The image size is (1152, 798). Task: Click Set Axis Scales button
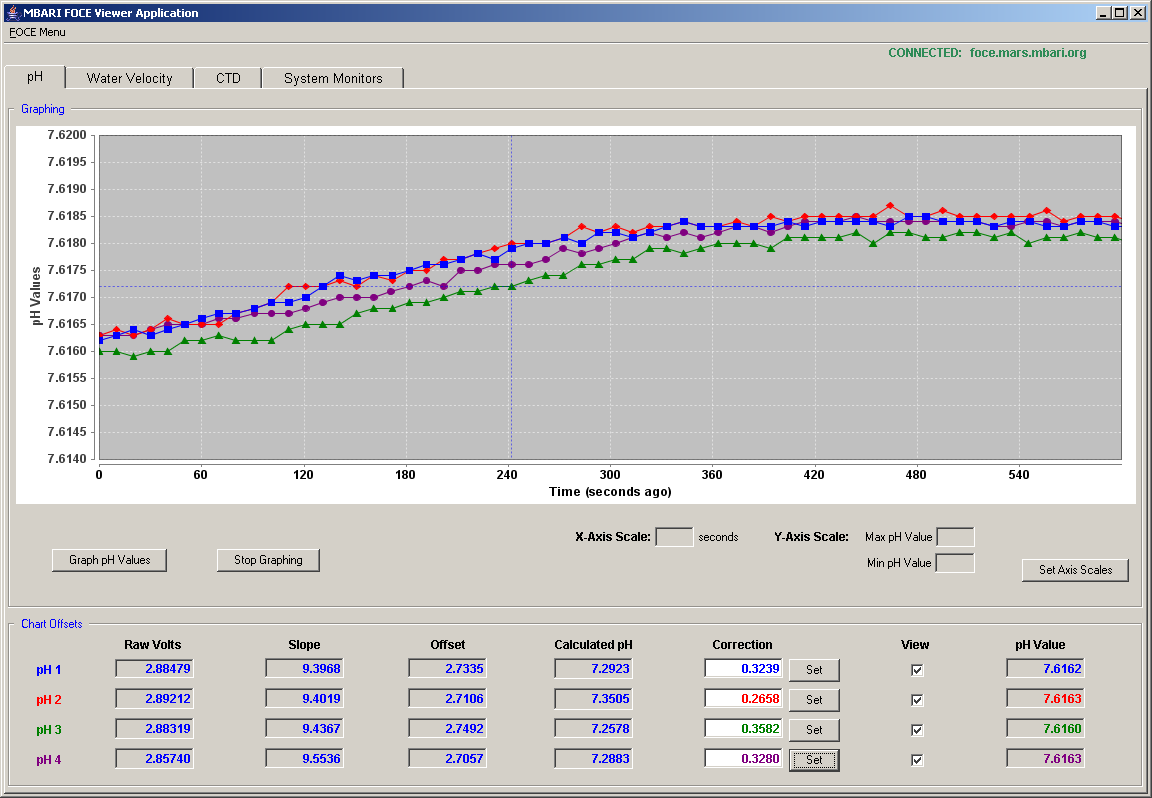[x=1075, y=570]
